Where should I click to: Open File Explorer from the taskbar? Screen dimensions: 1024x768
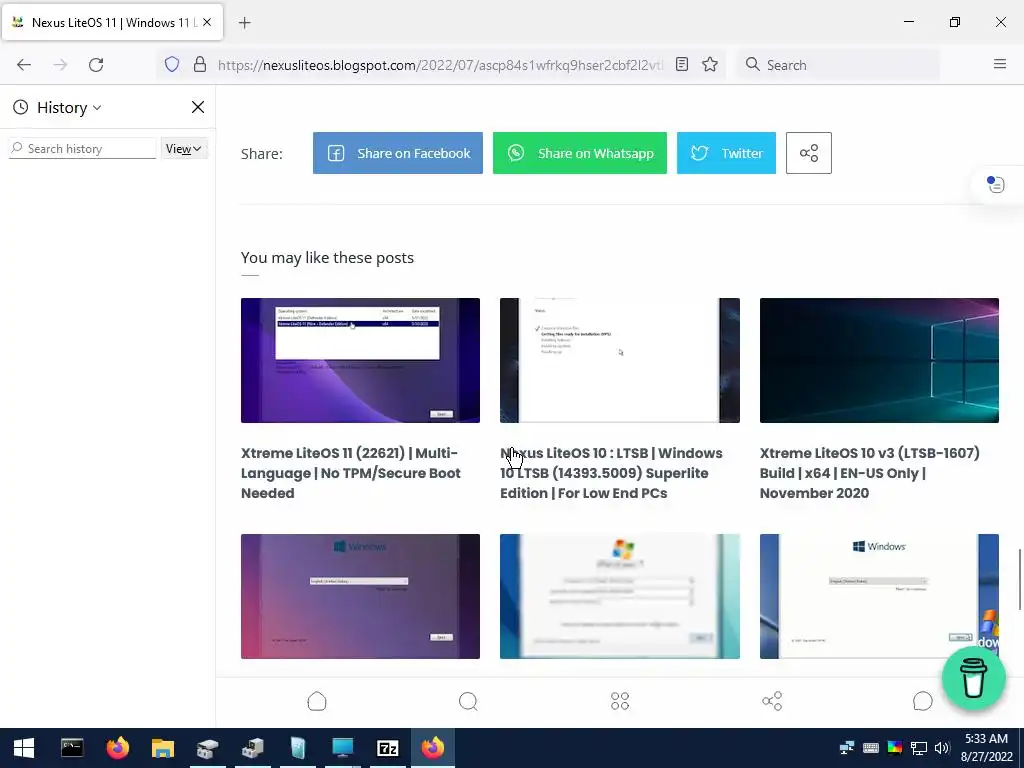(163, 748)
